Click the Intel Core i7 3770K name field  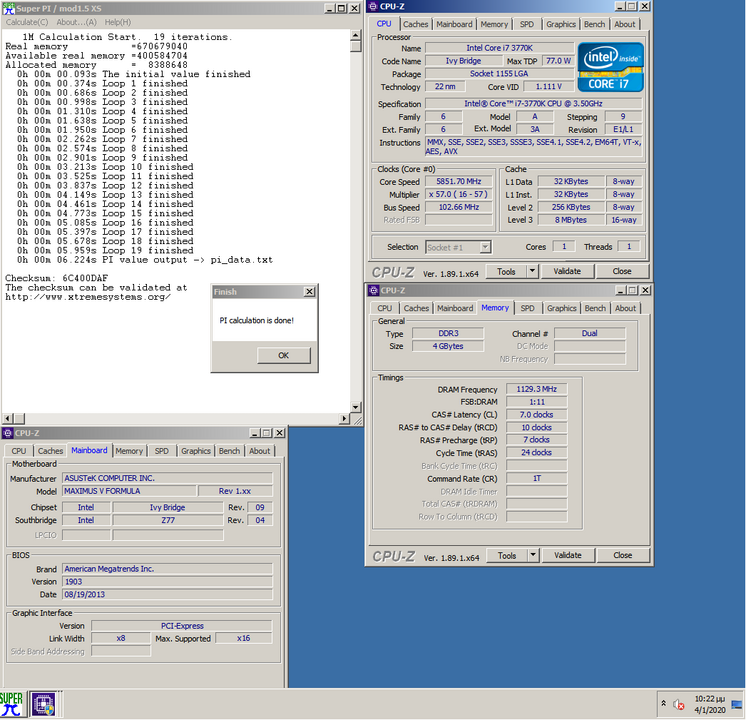coord(500,48)
